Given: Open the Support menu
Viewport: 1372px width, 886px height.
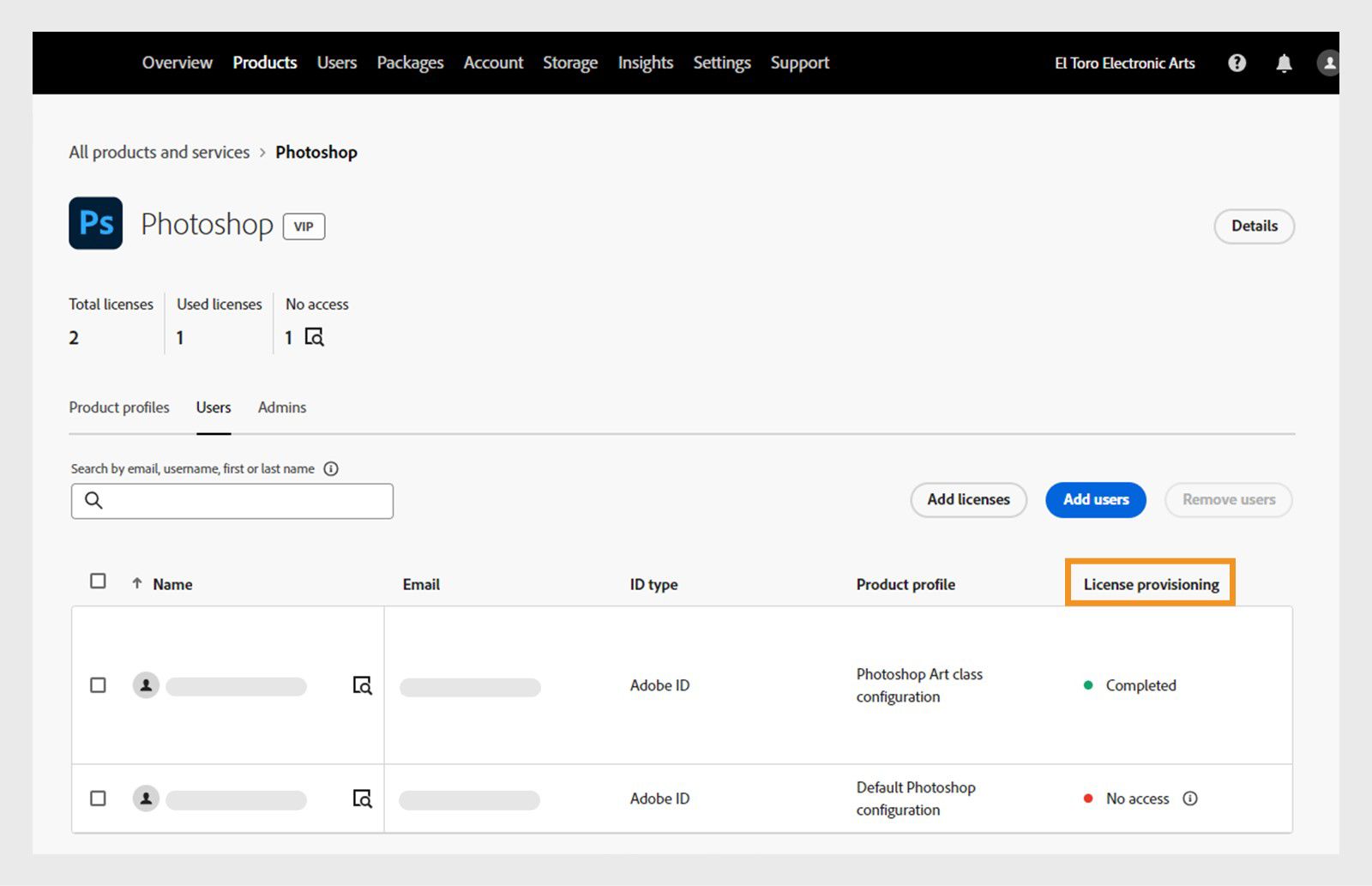Looking at the screenshot, I should [800, 63].
